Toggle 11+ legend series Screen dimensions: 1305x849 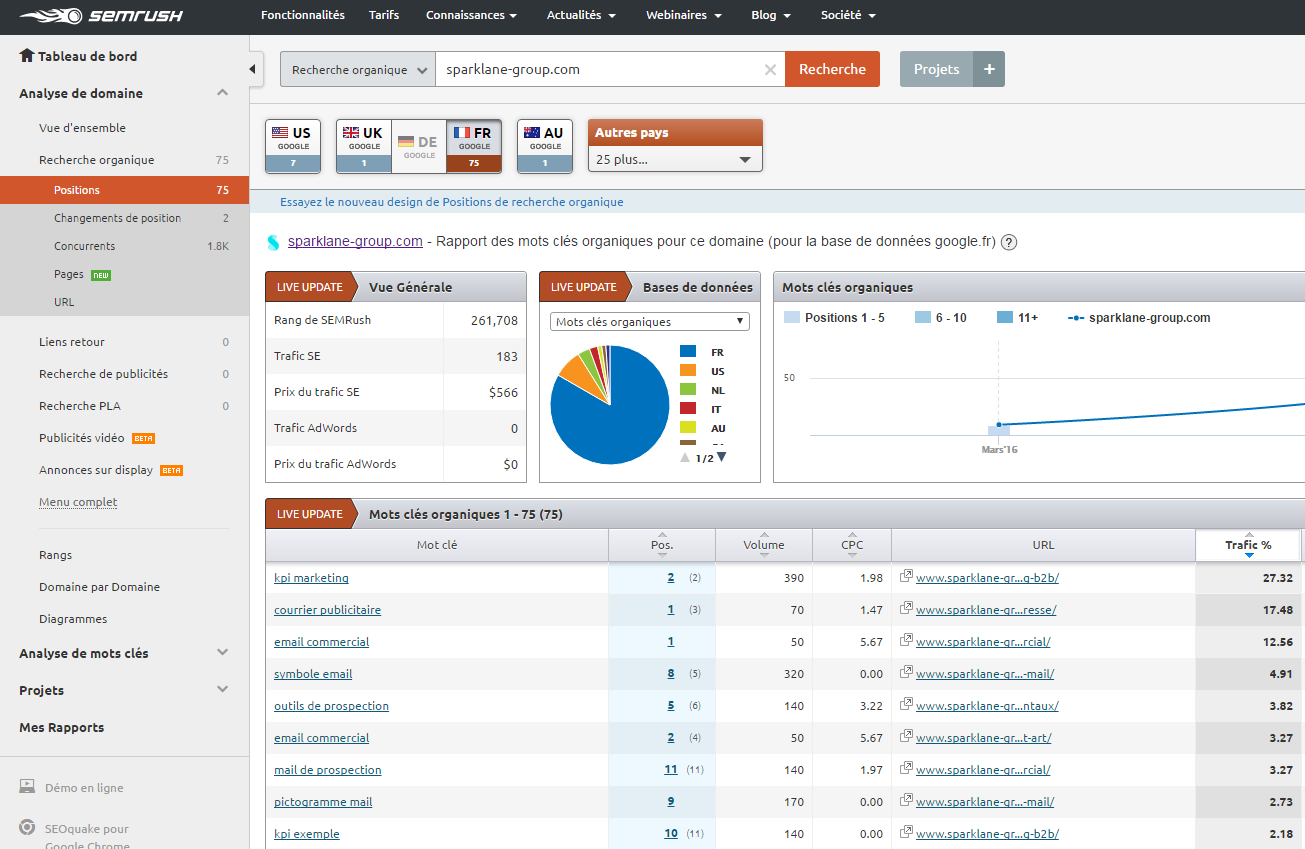[1018, 318]
